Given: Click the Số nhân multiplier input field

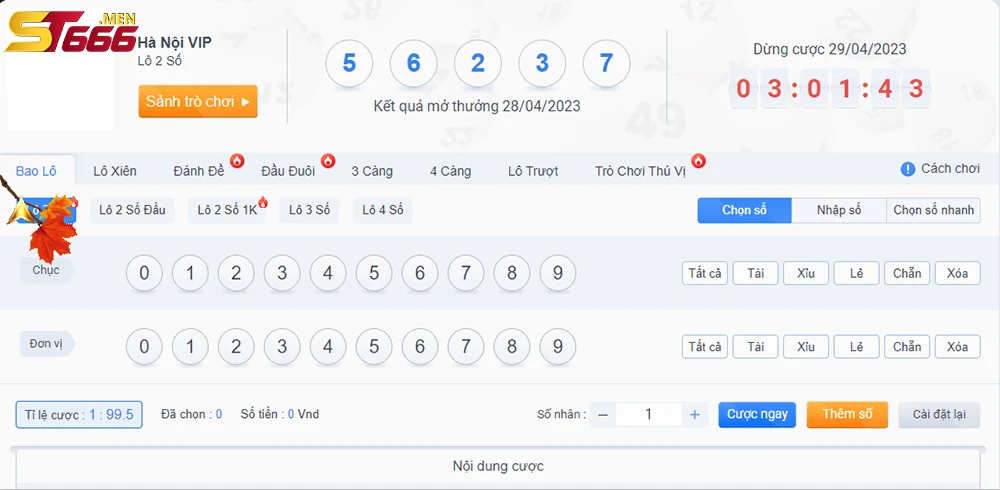Looking at the screenshot, I should tap(649, 415).
